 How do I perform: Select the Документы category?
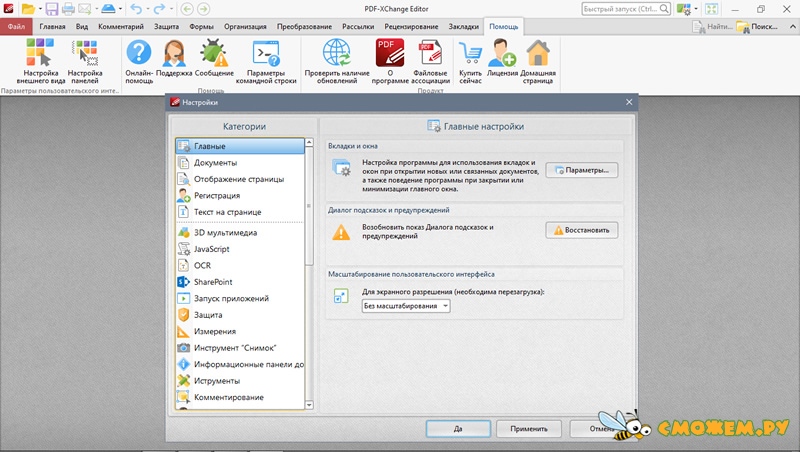(x=240, y=163)
